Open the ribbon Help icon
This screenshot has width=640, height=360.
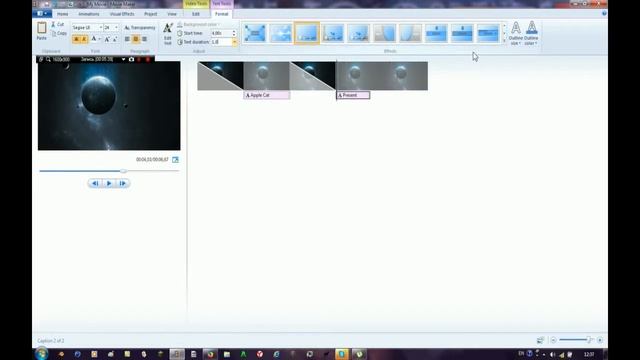coord(604,13)
